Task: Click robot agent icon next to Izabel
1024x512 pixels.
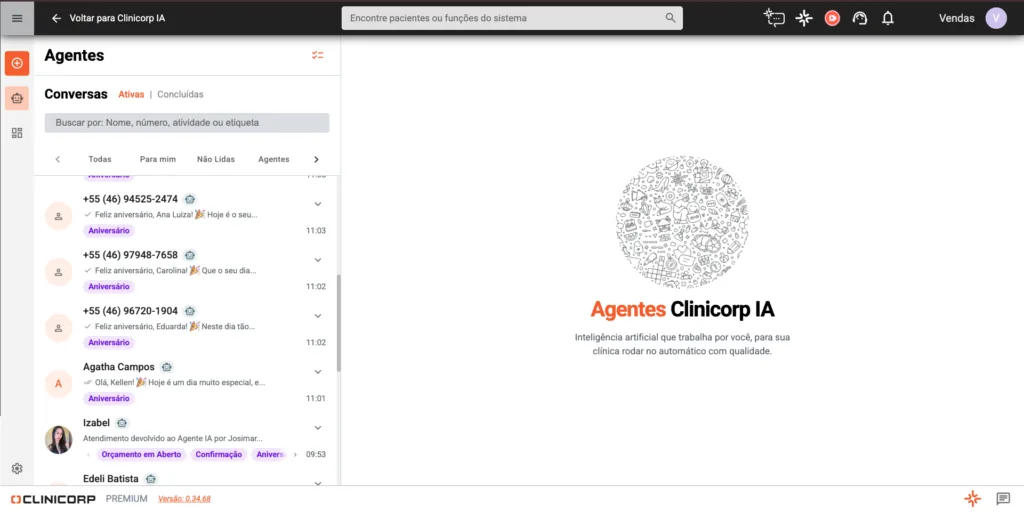Action: 122,423
